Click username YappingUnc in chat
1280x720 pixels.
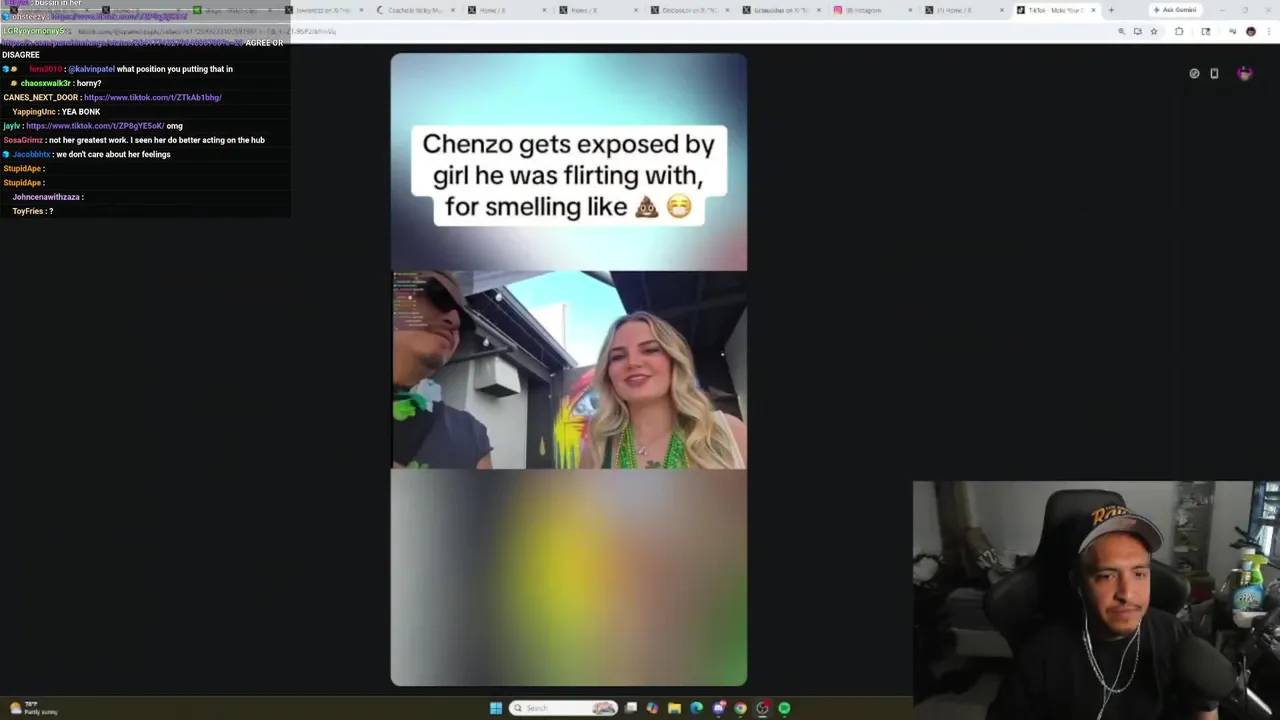(34, 112)
